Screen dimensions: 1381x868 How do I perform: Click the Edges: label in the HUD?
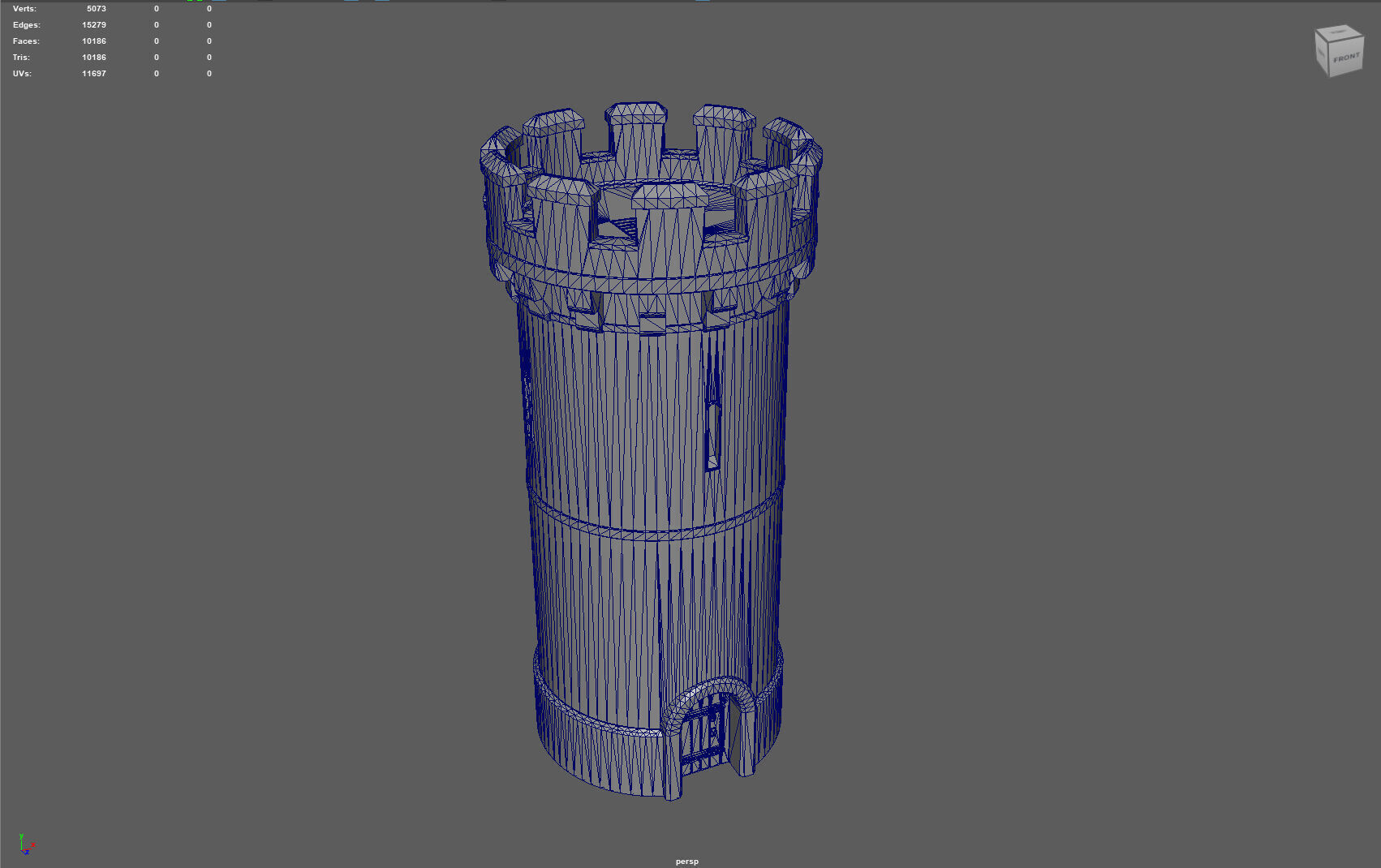point(26,25)
